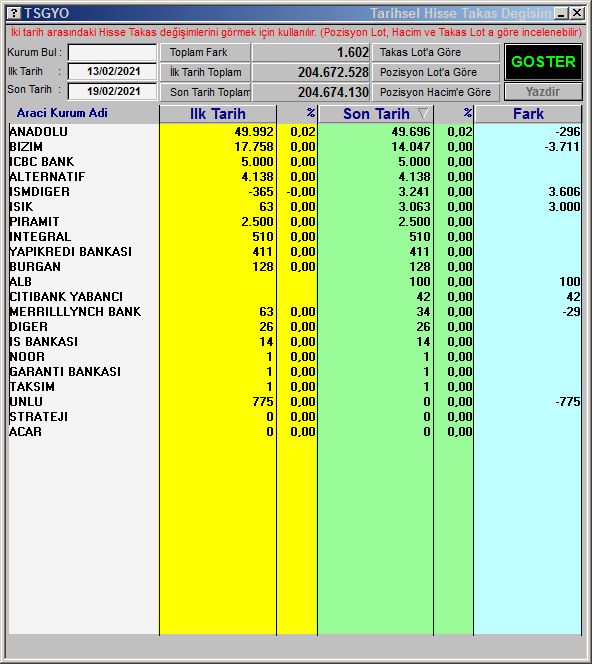Click ISMDIGER Ilk Tarih value -365
The image size is (592, 664).
(x=261, y=192)
